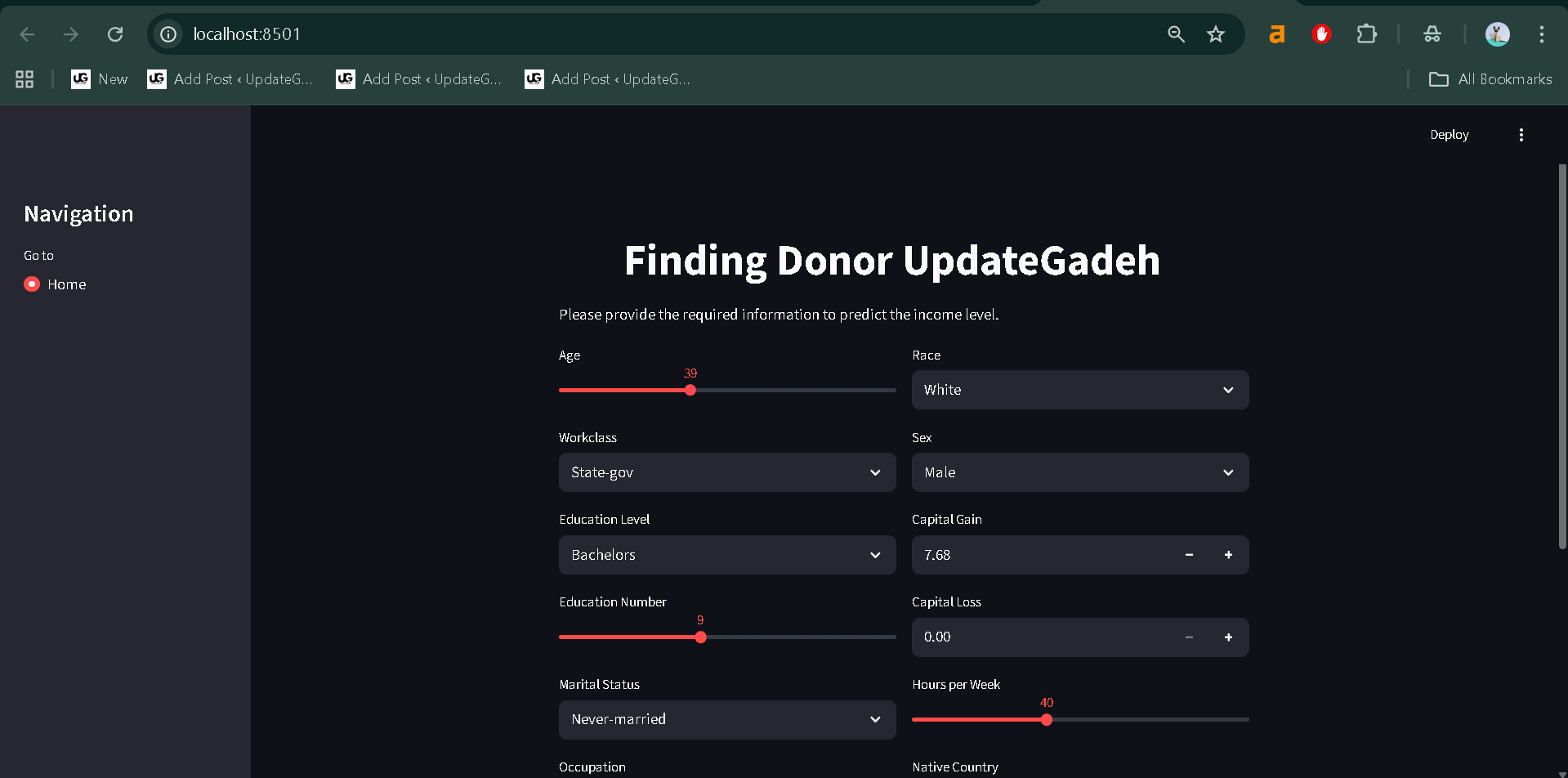Open the 'New' bookmark in bookmarks bar
The image size is (1568, 778).
click(x=100, y=79)
